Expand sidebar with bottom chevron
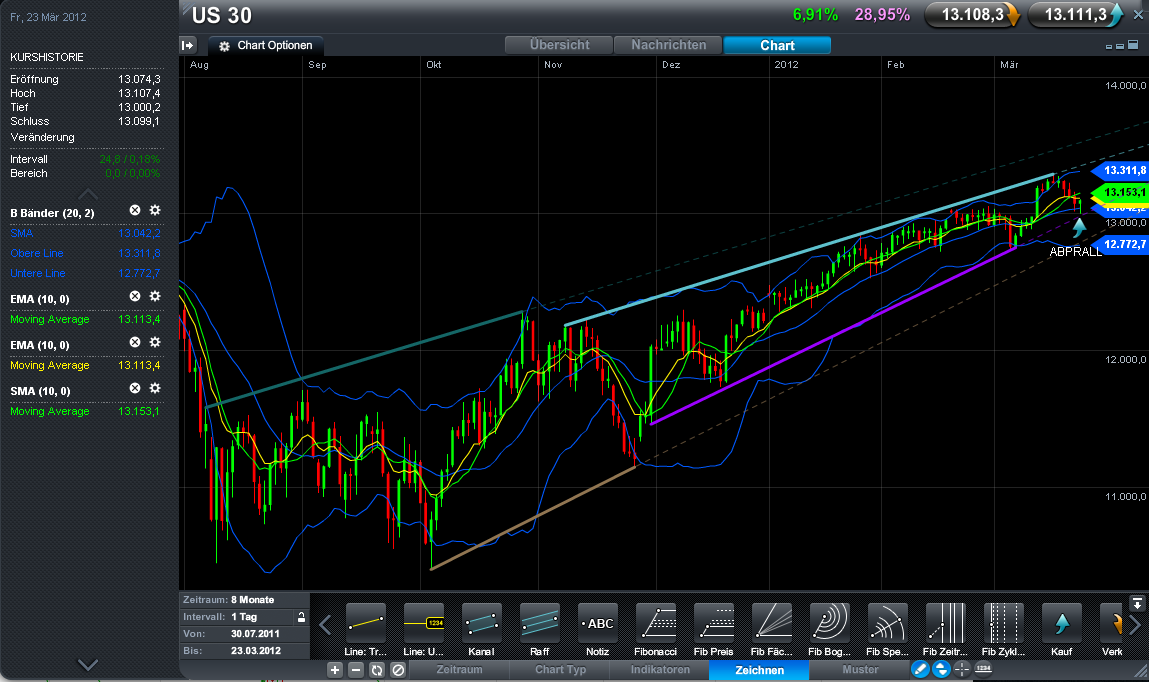 88,665
